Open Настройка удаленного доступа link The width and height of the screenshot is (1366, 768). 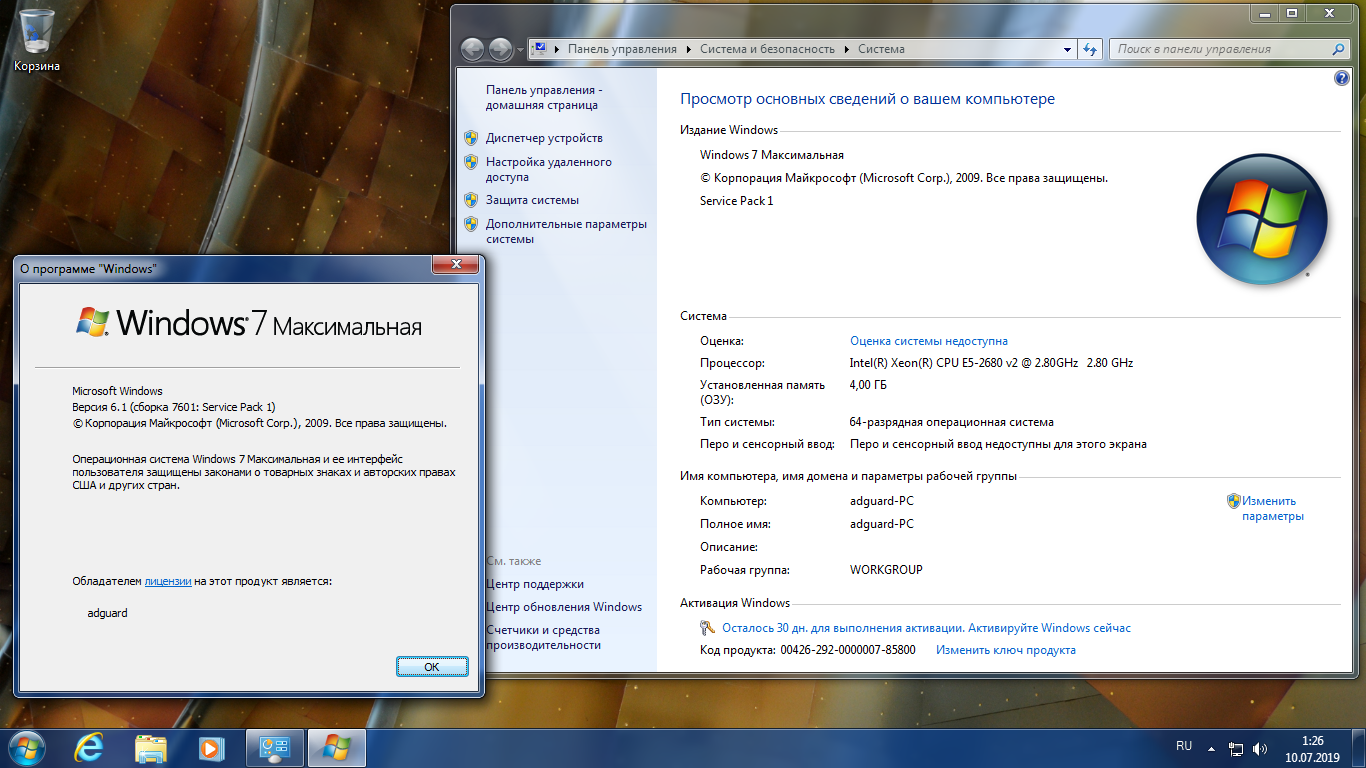pyautogui.click(x=549, y=169)
